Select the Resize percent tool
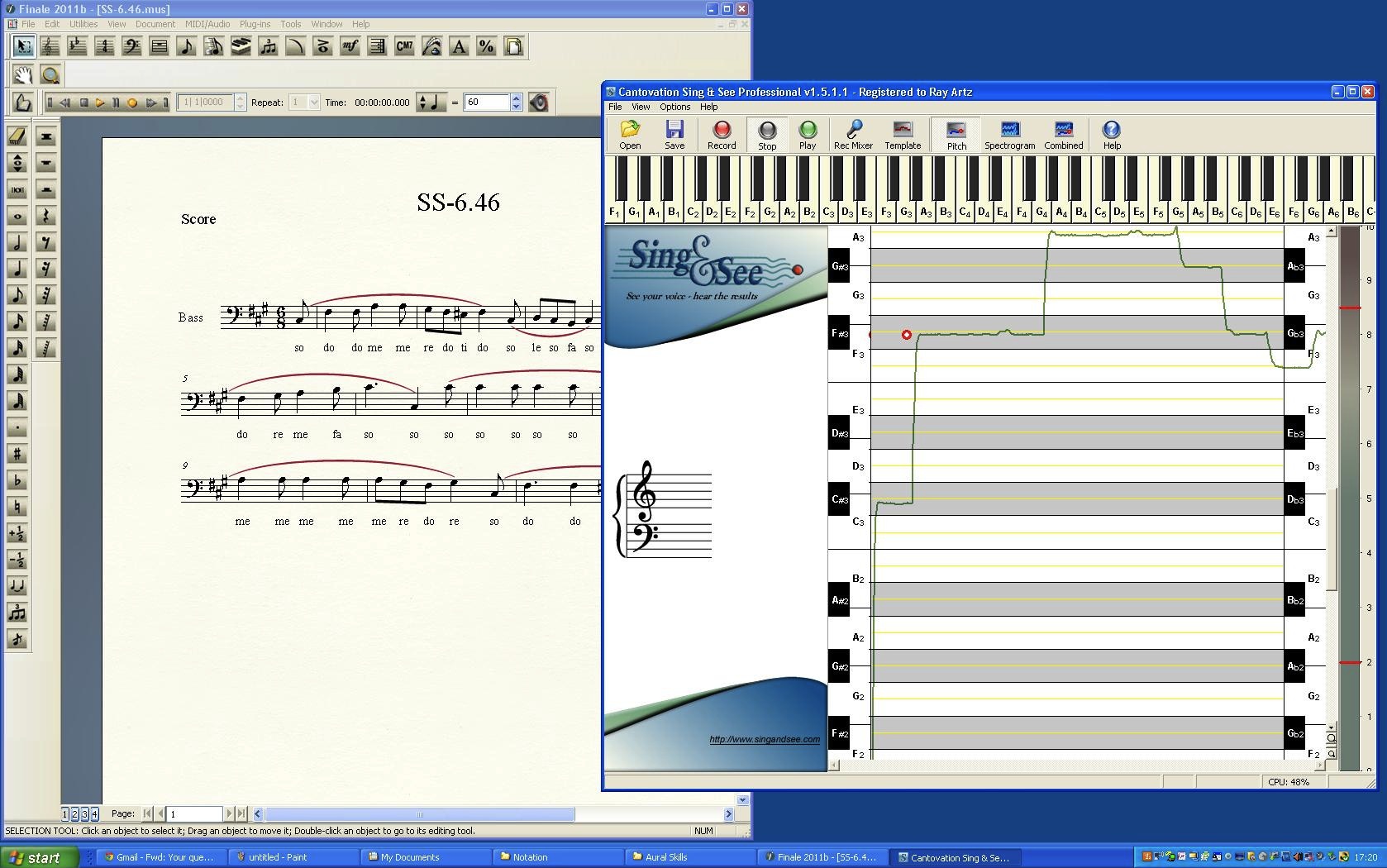The width and height of the screenshot is (1387, 868). coord(486,47)
